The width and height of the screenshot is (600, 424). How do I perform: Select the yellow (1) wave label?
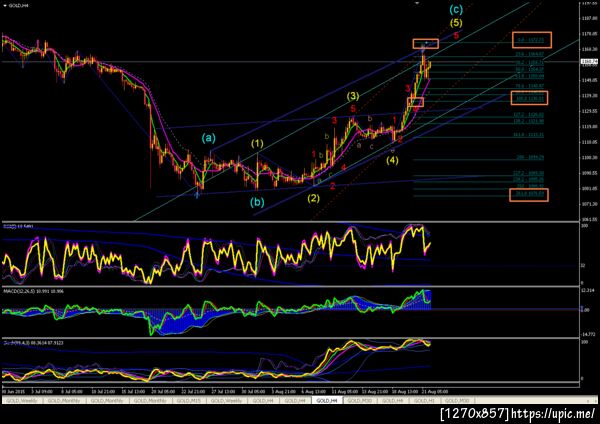(x=257, y=144)
